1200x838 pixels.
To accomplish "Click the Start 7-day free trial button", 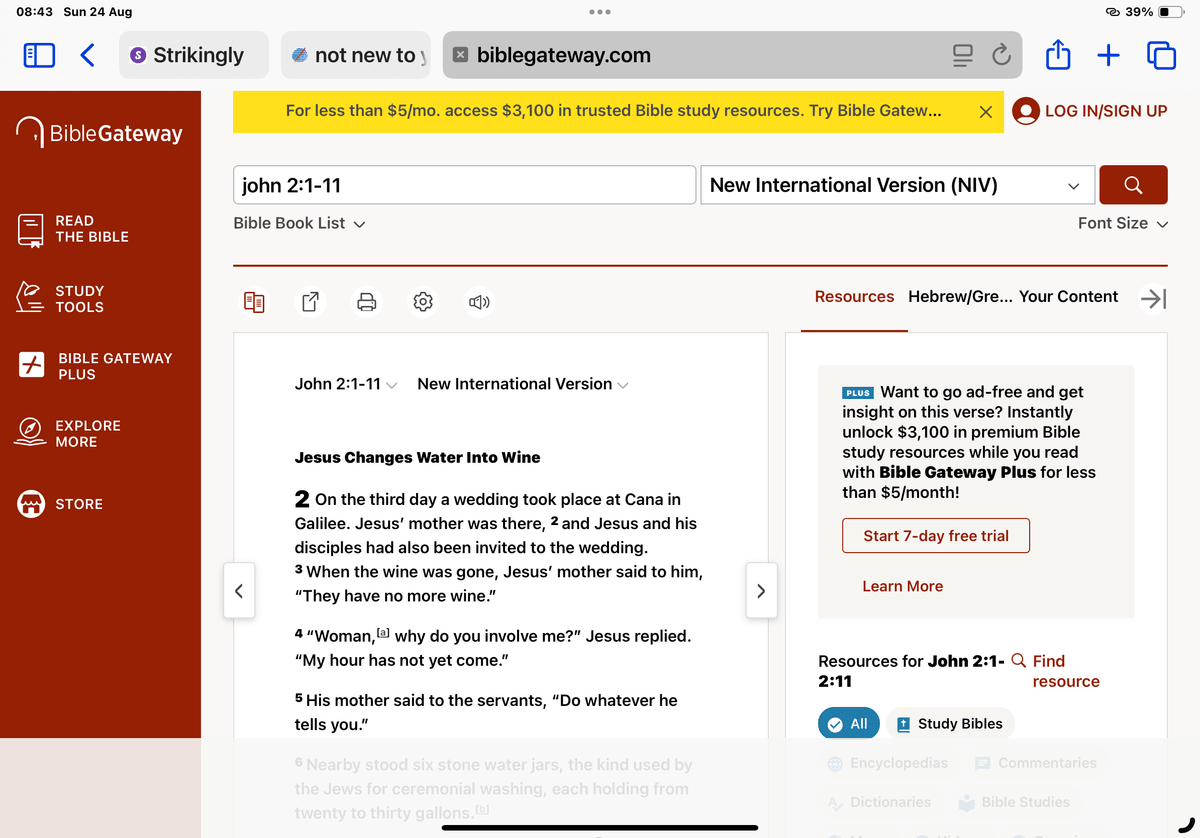I will pyautogui.click(x=936, y=536).
